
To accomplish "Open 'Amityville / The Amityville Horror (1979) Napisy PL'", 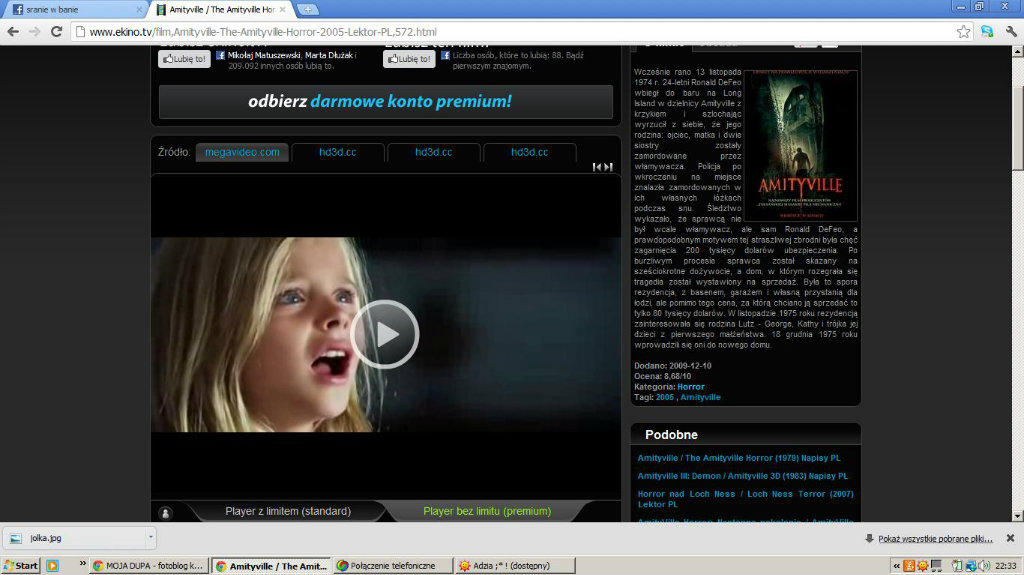I will (739, 458).
